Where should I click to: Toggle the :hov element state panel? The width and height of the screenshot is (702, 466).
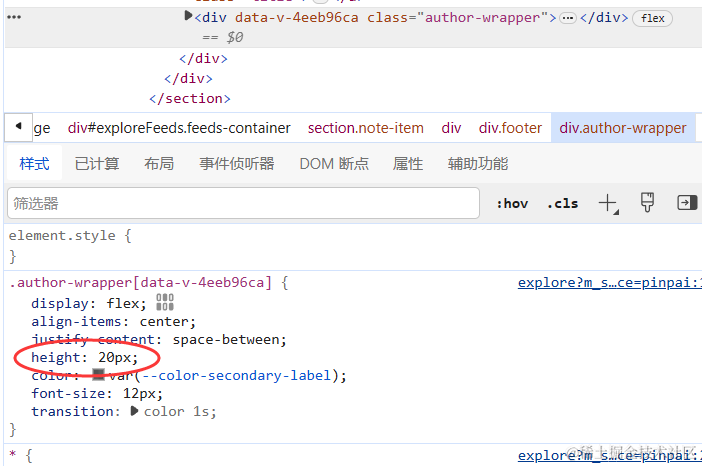(x=512, y=204)
